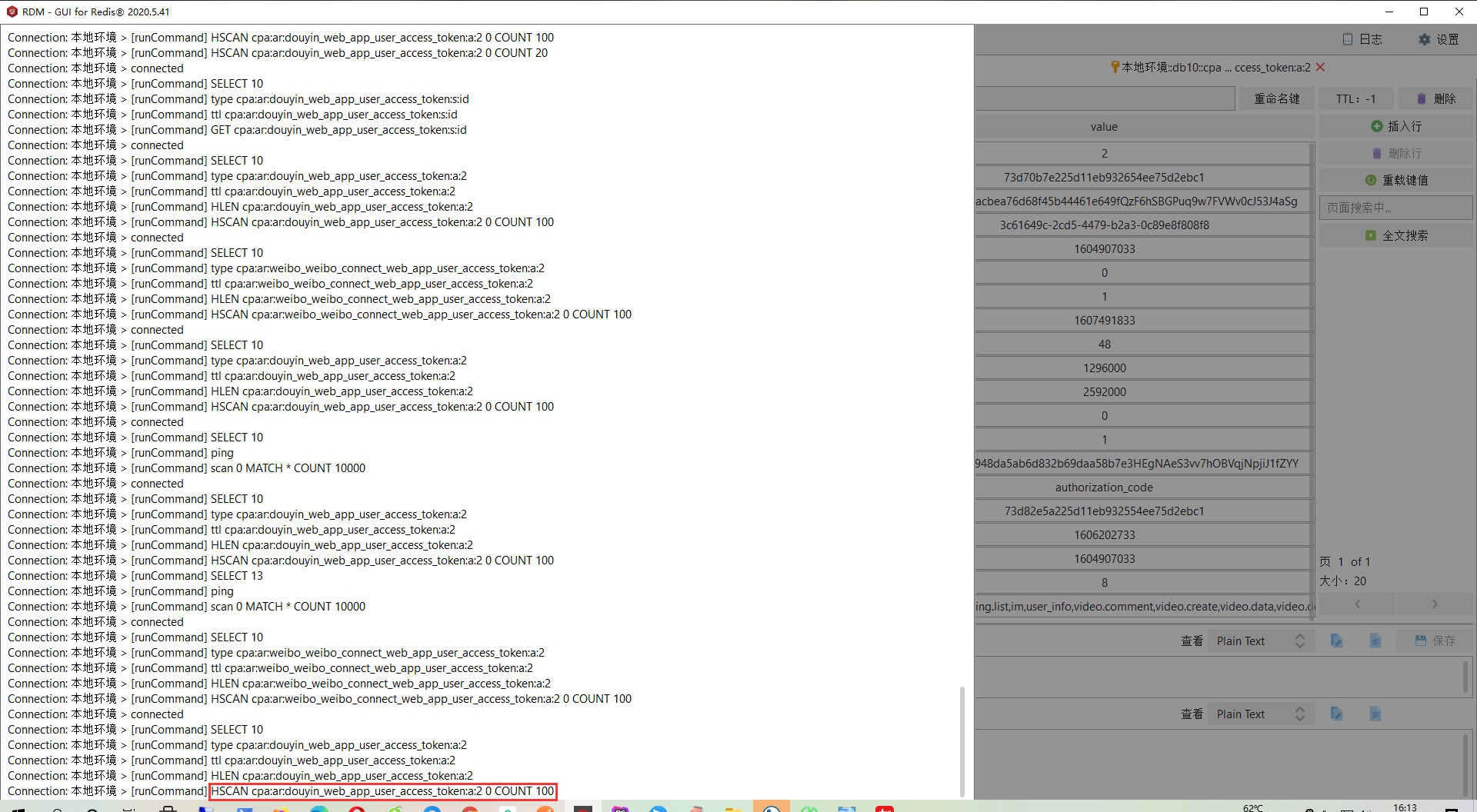Go to previous page with left arrow
Screen dimensions: 1477x812
pos(1358,604)
